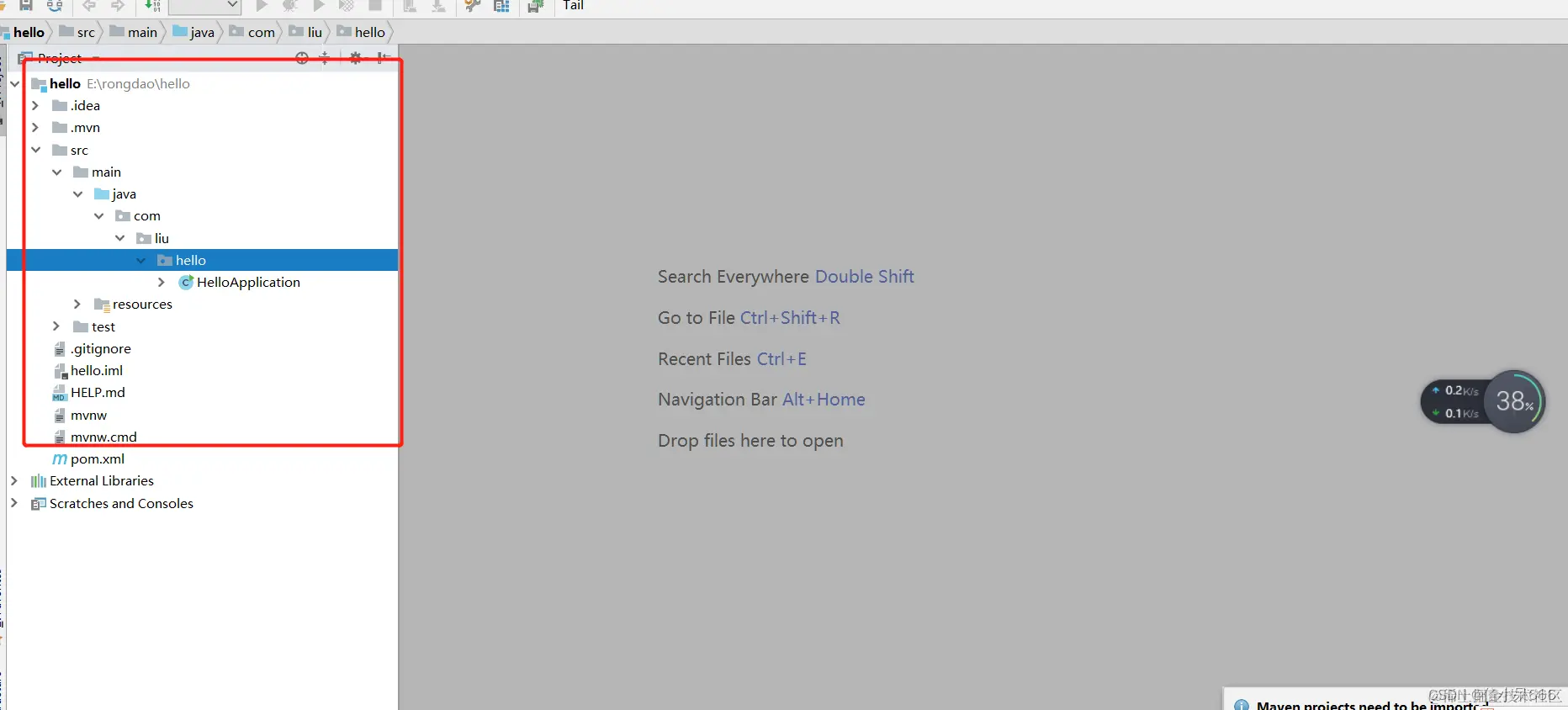Select the mvnw file
Screen dimensions: 1568x710
[80, 415]
